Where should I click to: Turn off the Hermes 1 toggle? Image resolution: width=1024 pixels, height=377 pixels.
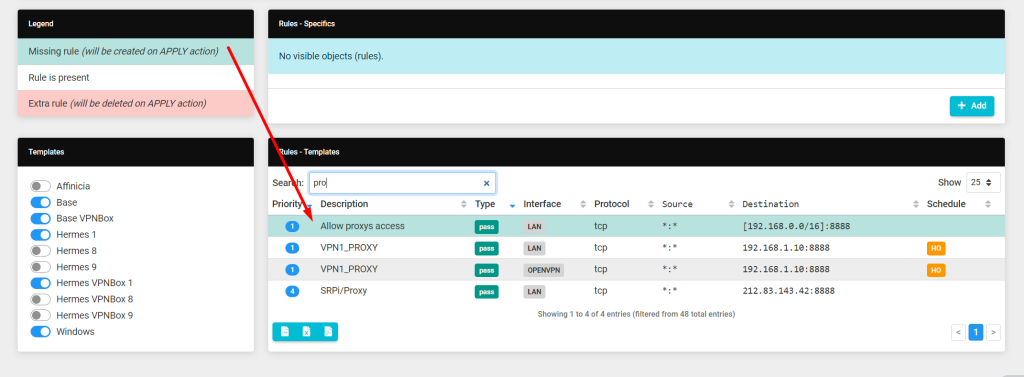click(x=40, y=235)
